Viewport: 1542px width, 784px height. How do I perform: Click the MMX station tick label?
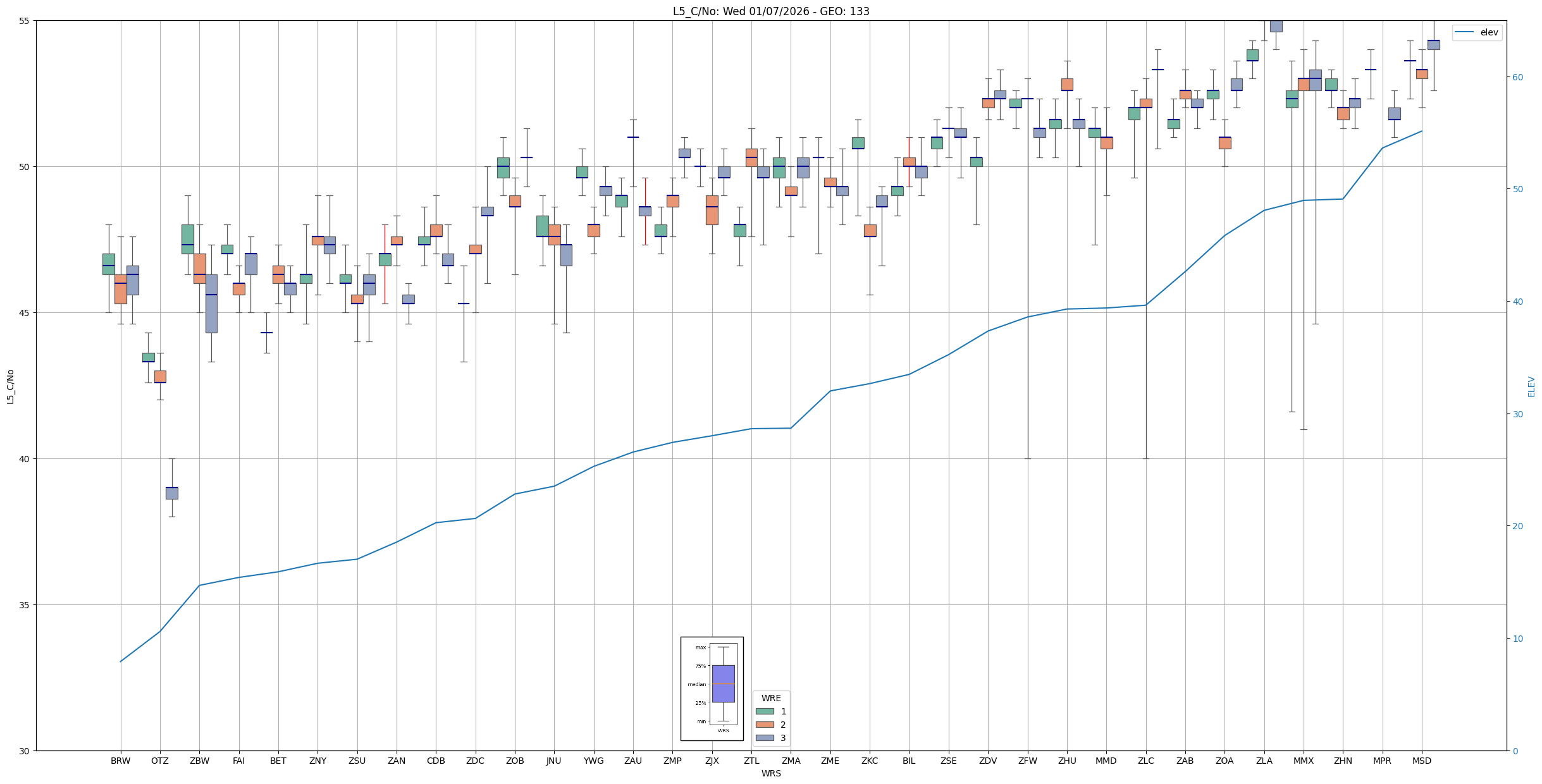click(1303, 761)
